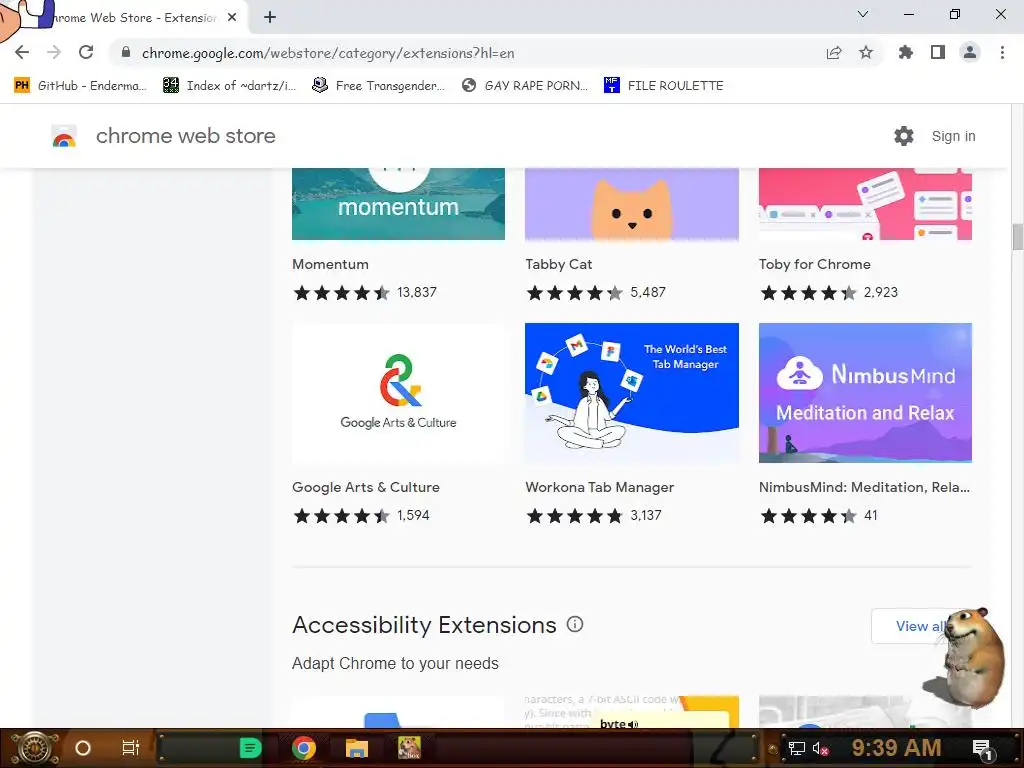This screenshot has width=1024, height=768.
Task: Open the hamster app icon in taskbar
Action: click(x=409, y=748)
